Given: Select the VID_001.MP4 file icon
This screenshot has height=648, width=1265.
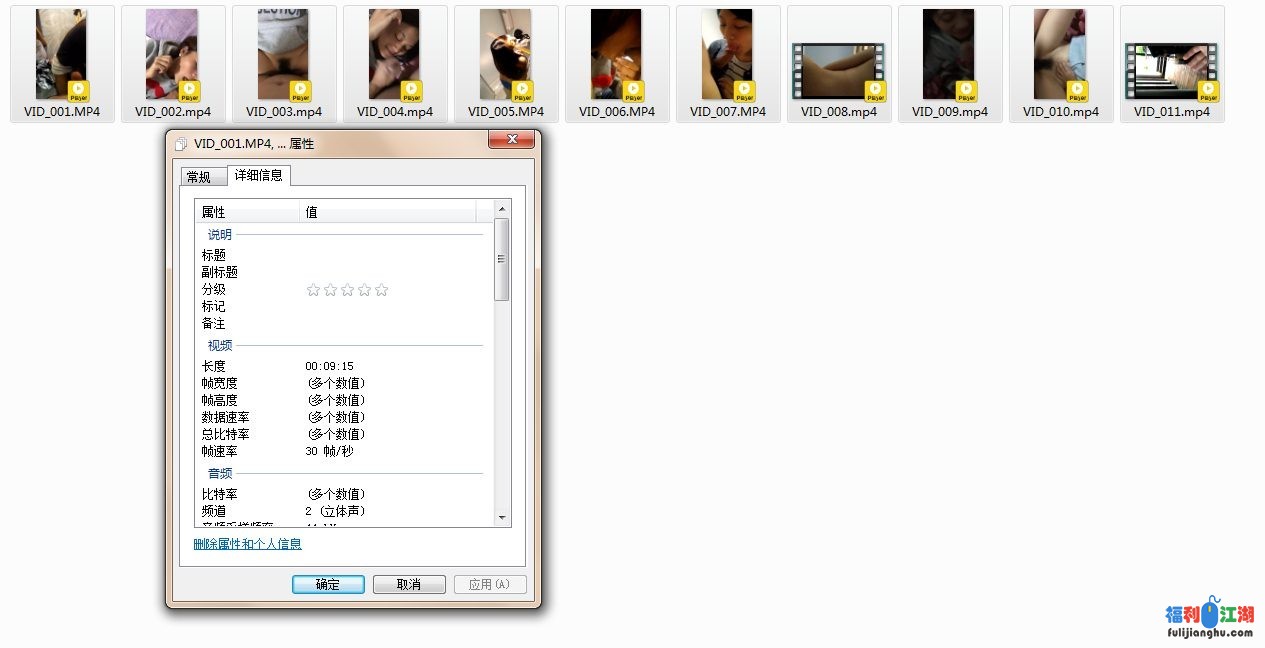Looking at the screenshot, I should click(61, 56).
